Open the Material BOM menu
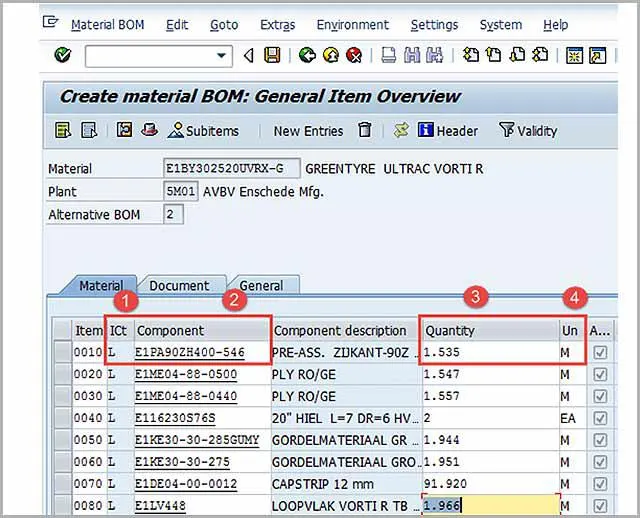The image size is (640, 518). click(x=108, y=25)
